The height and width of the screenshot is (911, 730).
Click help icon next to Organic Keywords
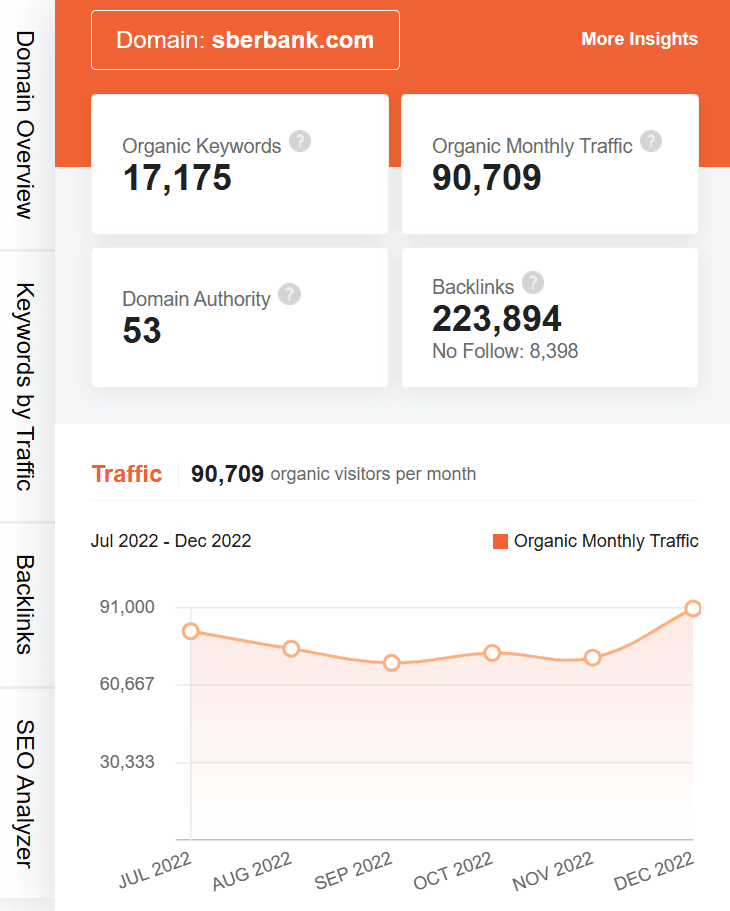[300, 141]
